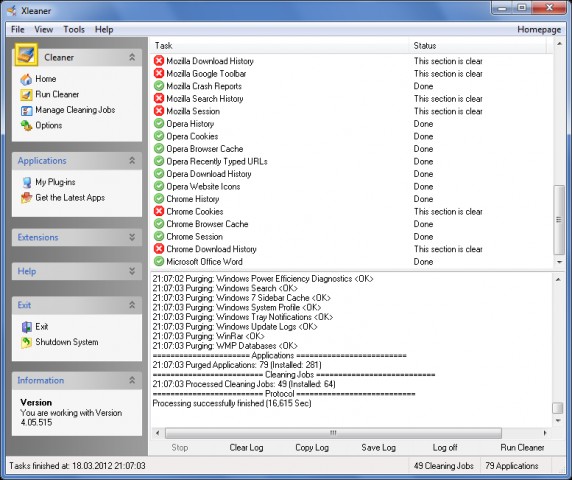Screen dimensions: 572x480
Task: Collapse the Cleaner sidebar panel
Action: point(132,57)
